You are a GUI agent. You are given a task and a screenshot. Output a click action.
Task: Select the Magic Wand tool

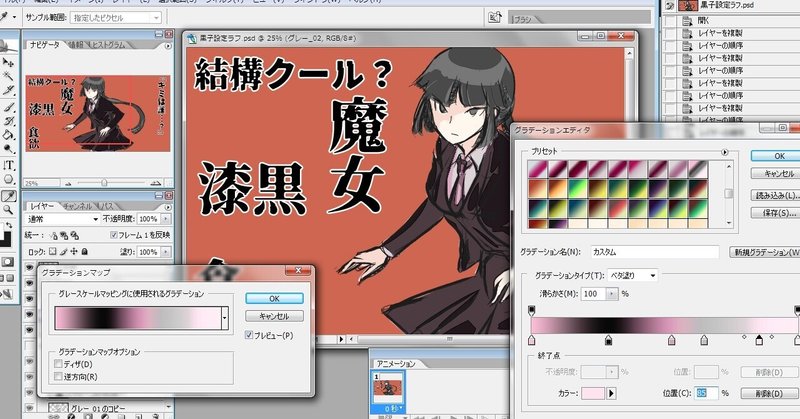8,77
